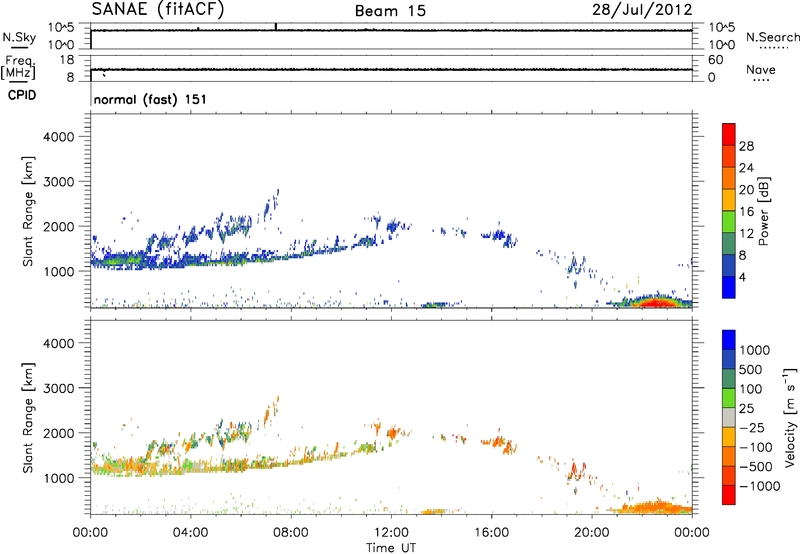Click the 'Beam 15' label
This screenshot has width=800, height=554.
tap(390, 11)
